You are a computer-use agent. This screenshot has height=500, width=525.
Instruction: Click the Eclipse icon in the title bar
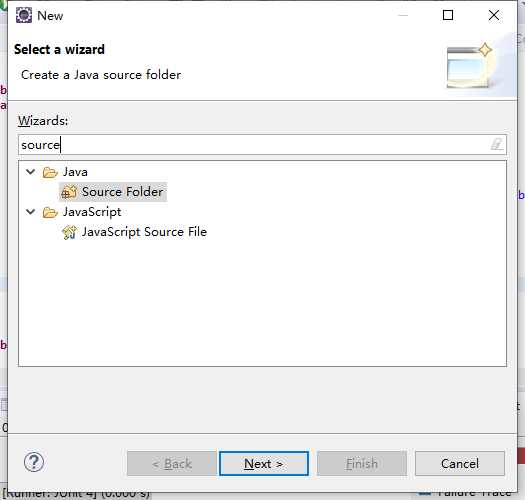click(24, 15)
